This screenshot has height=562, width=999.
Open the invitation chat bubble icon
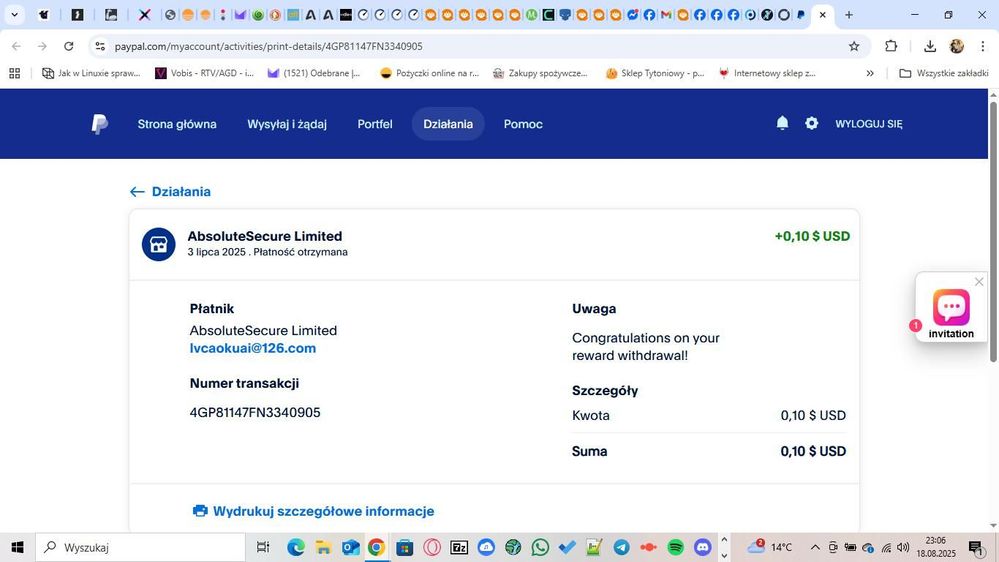point(950,307)
